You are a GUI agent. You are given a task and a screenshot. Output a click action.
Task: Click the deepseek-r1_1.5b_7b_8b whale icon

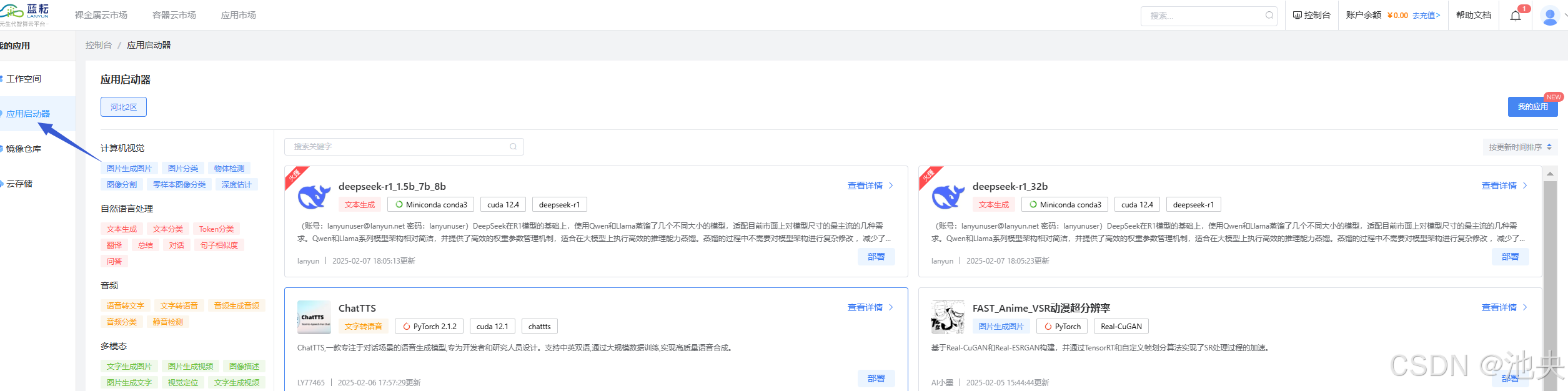(314, 197)
